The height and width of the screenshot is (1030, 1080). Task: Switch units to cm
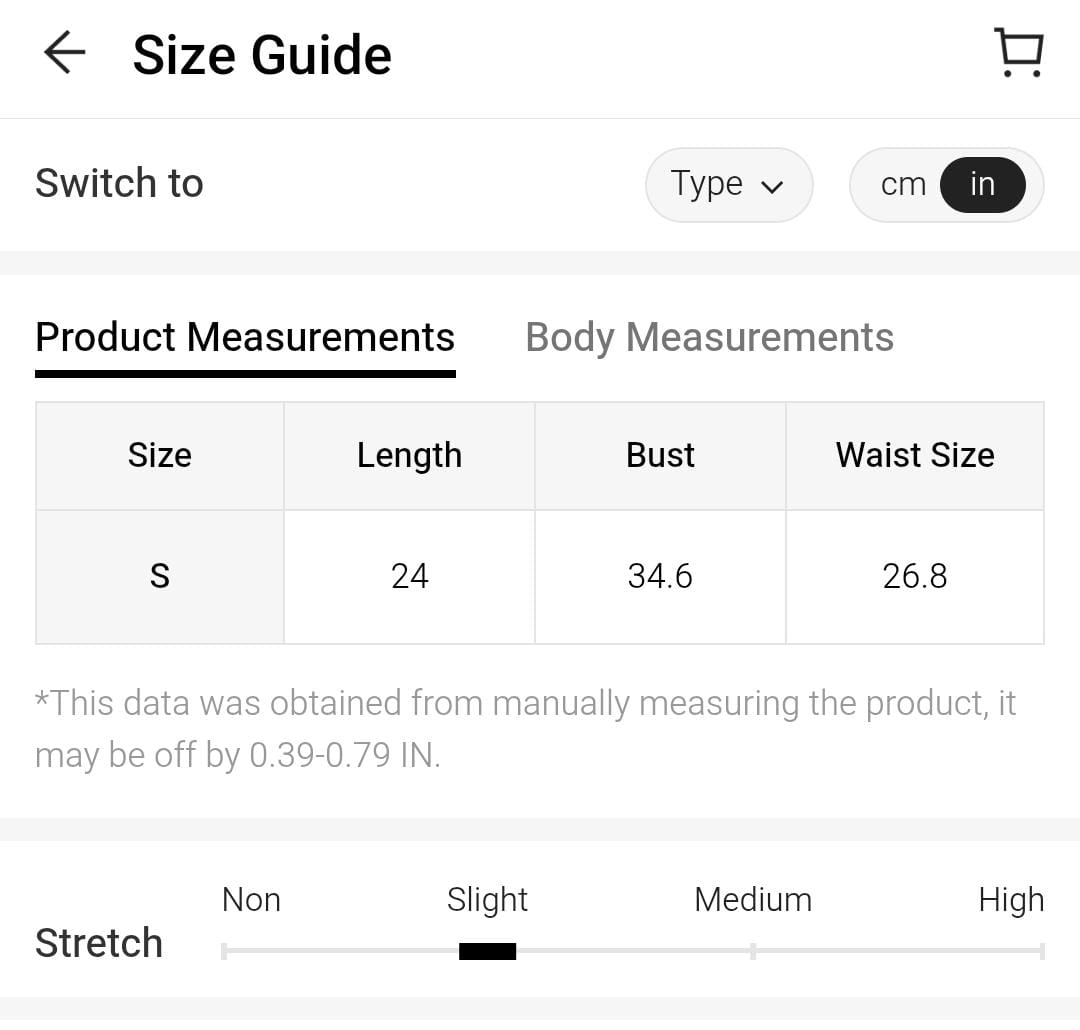(x=903, y=185)
